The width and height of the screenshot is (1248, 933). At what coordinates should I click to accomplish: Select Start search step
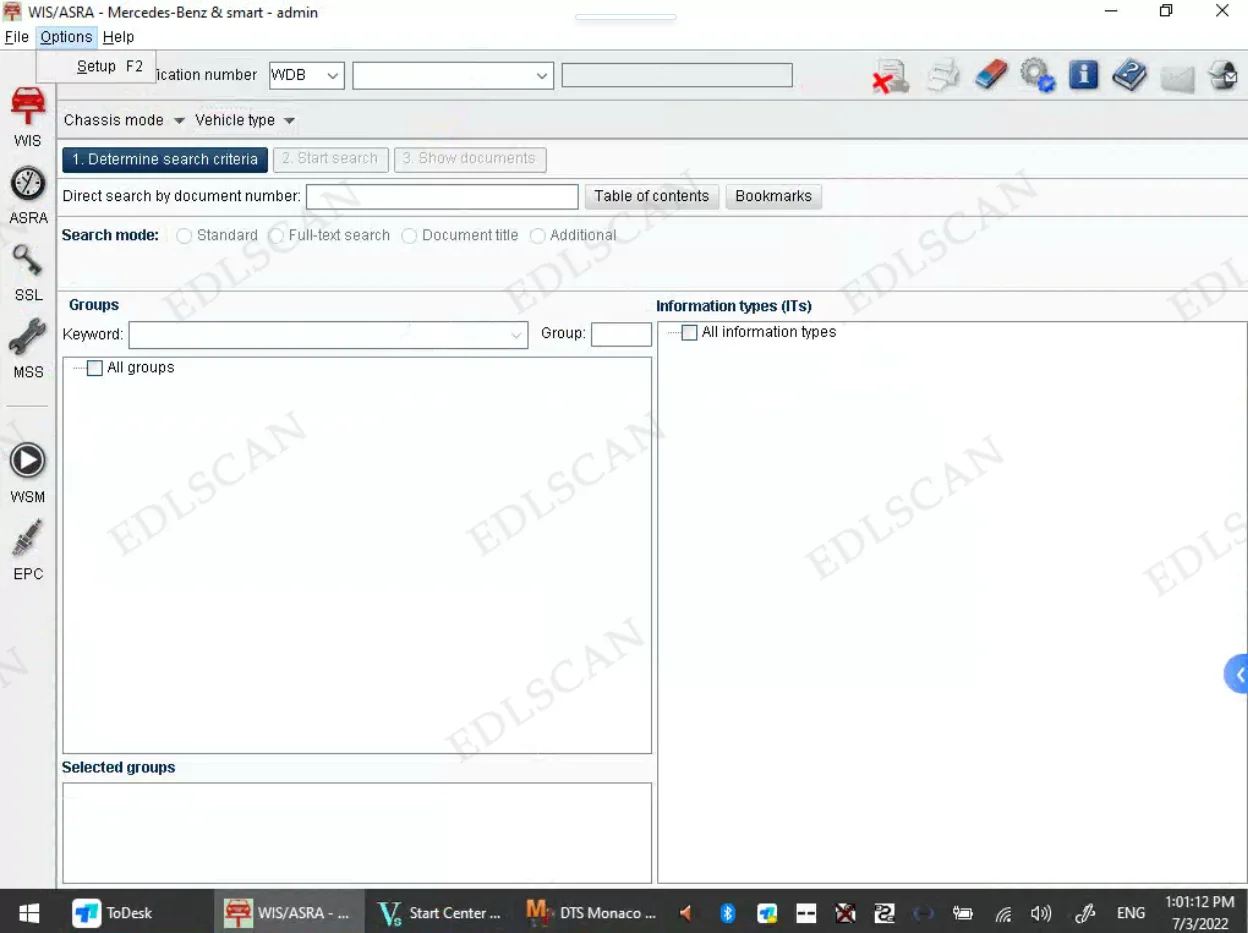330,159
